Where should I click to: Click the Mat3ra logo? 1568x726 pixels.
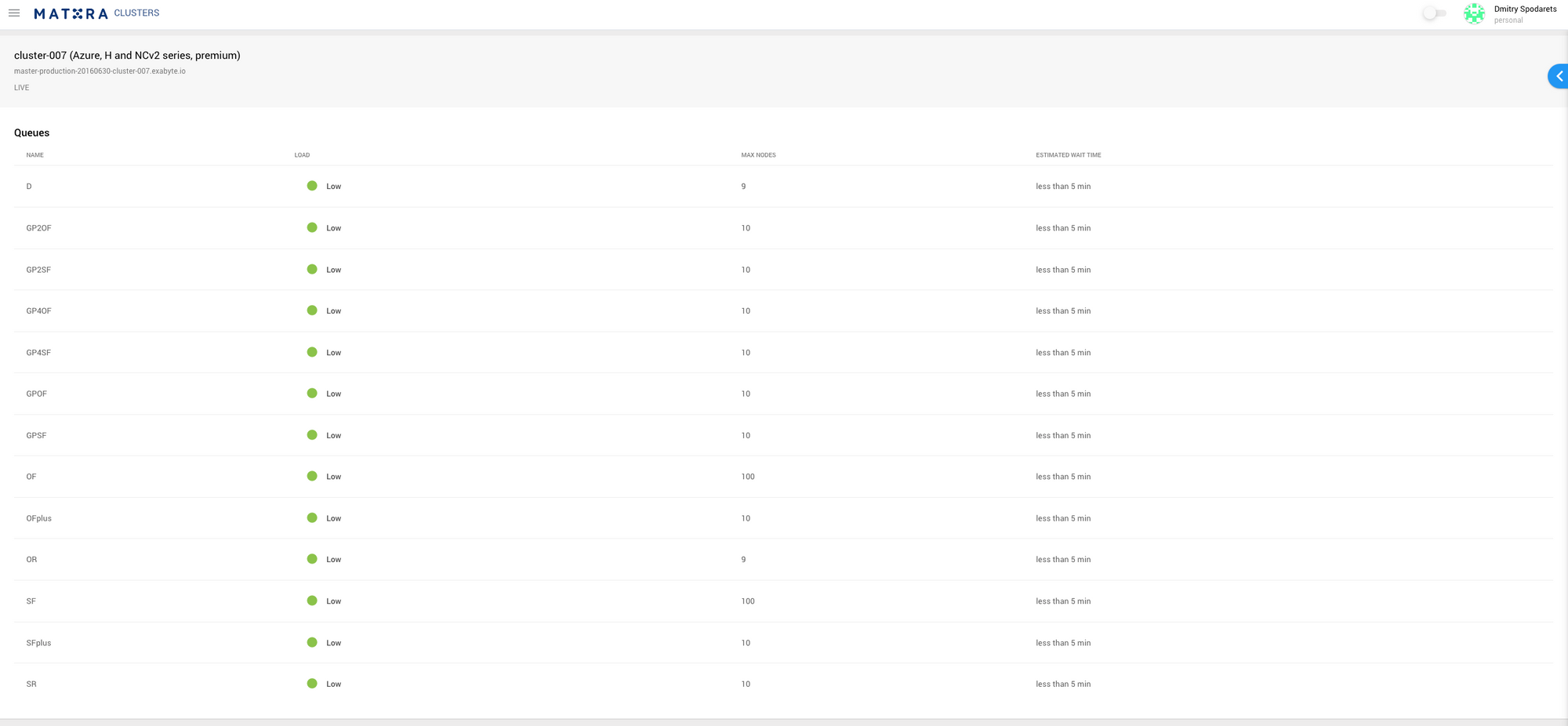point(71,13)
